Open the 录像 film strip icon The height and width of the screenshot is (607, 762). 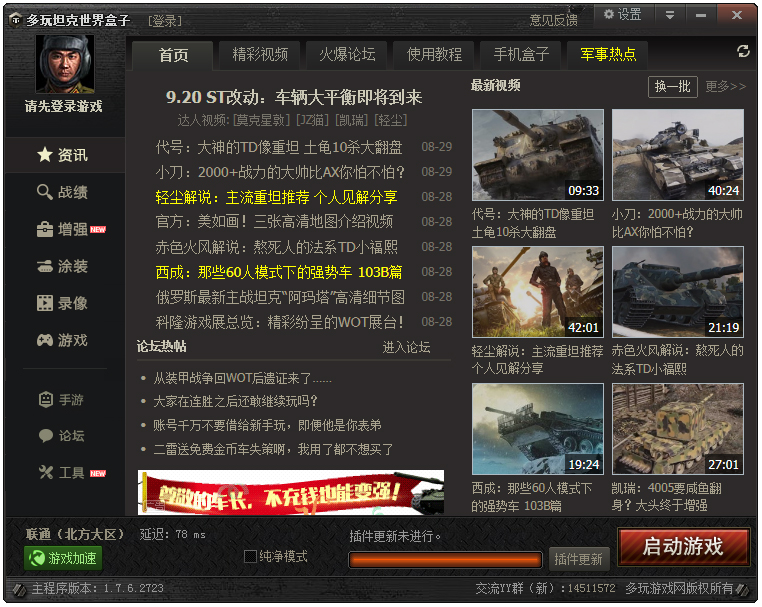click(45, 303)
